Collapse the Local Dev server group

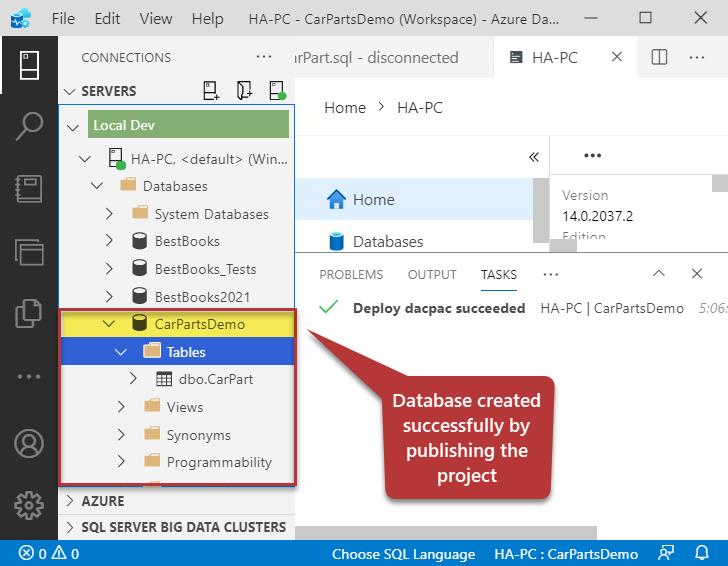pyautogui.click(x=73, y=127)
